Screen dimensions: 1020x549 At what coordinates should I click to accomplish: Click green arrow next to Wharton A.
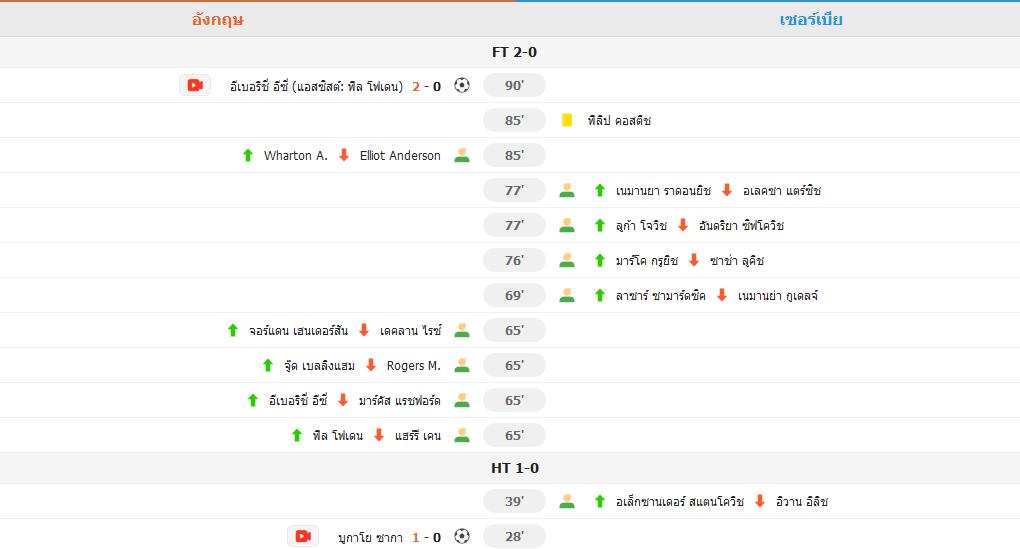click(x=248, y=156)
